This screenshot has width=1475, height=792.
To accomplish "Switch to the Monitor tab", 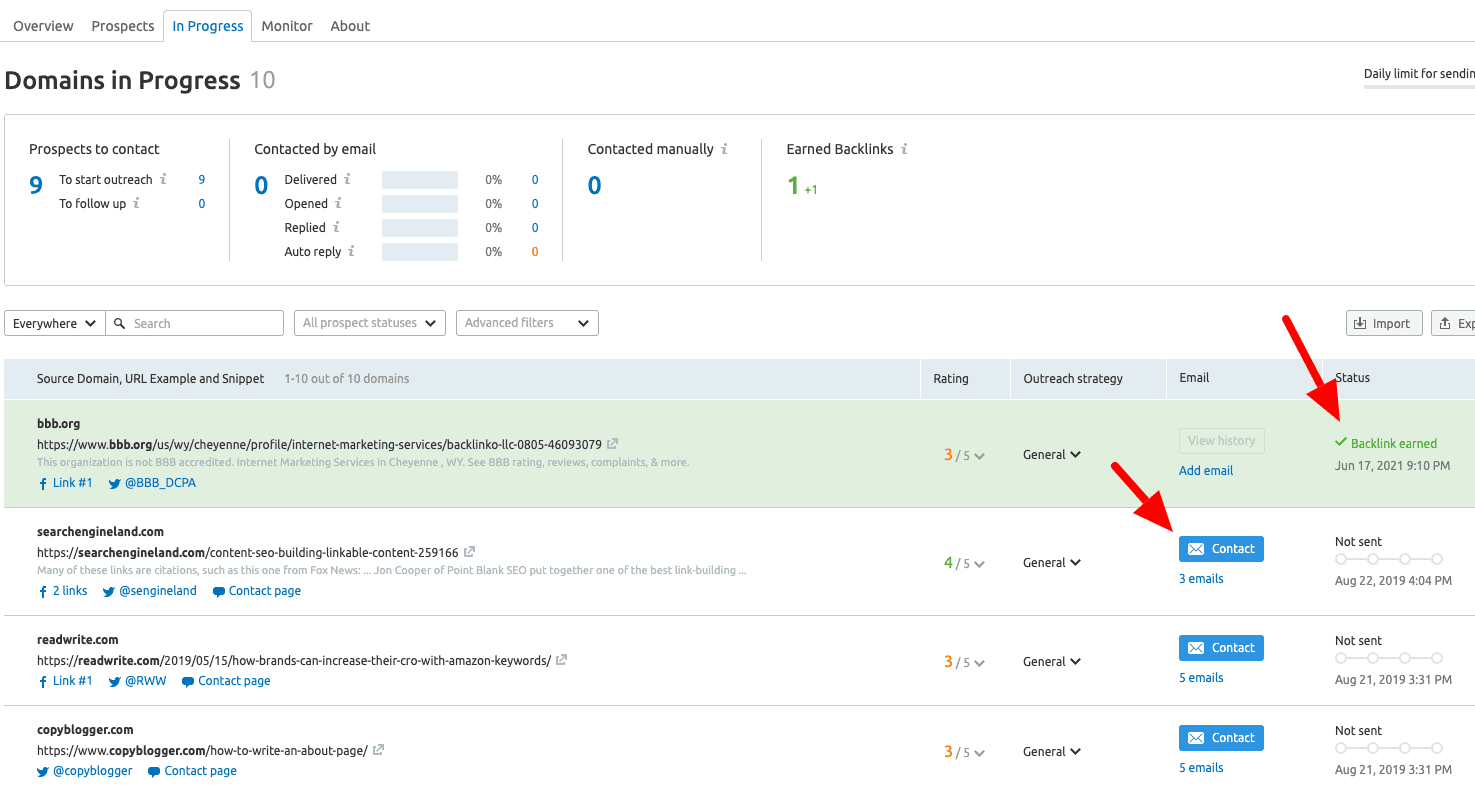I will tap(287, 26).
